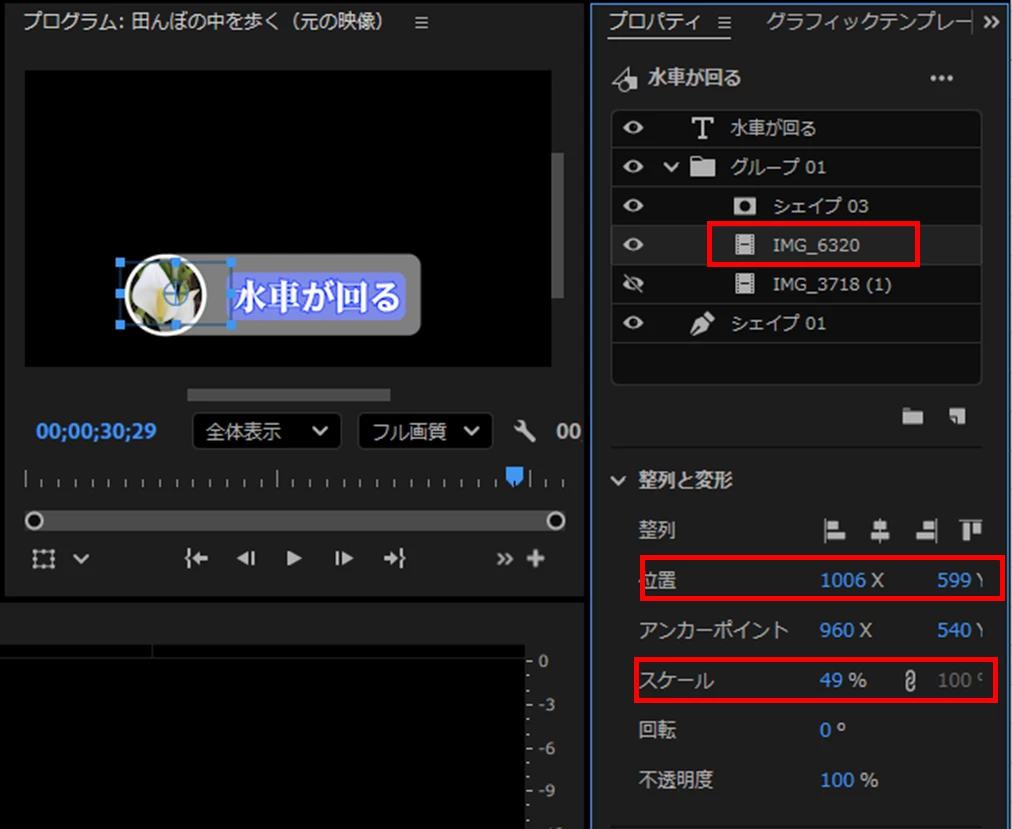The height and width of the screenshot is (829, 1012).
Task: Click the blue playhead on time ruler
Action: [514, 476]
